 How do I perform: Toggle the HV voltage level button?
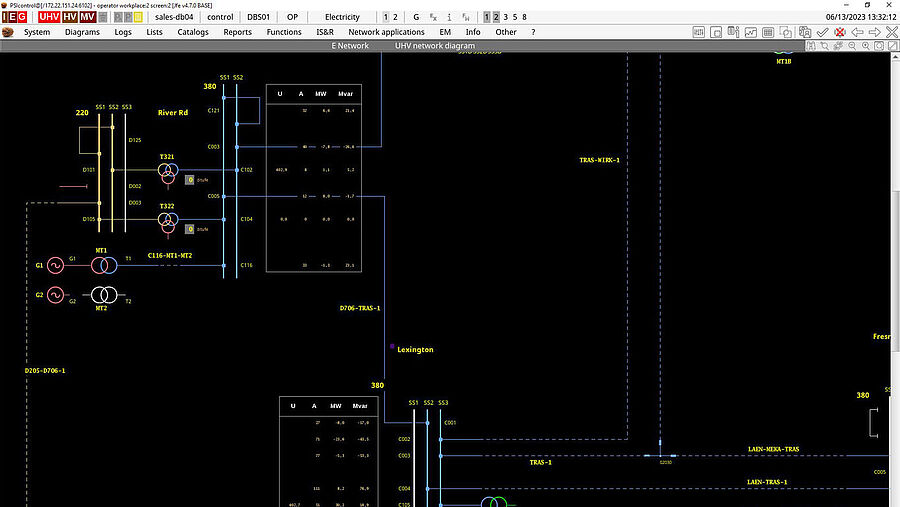point(69,17)
